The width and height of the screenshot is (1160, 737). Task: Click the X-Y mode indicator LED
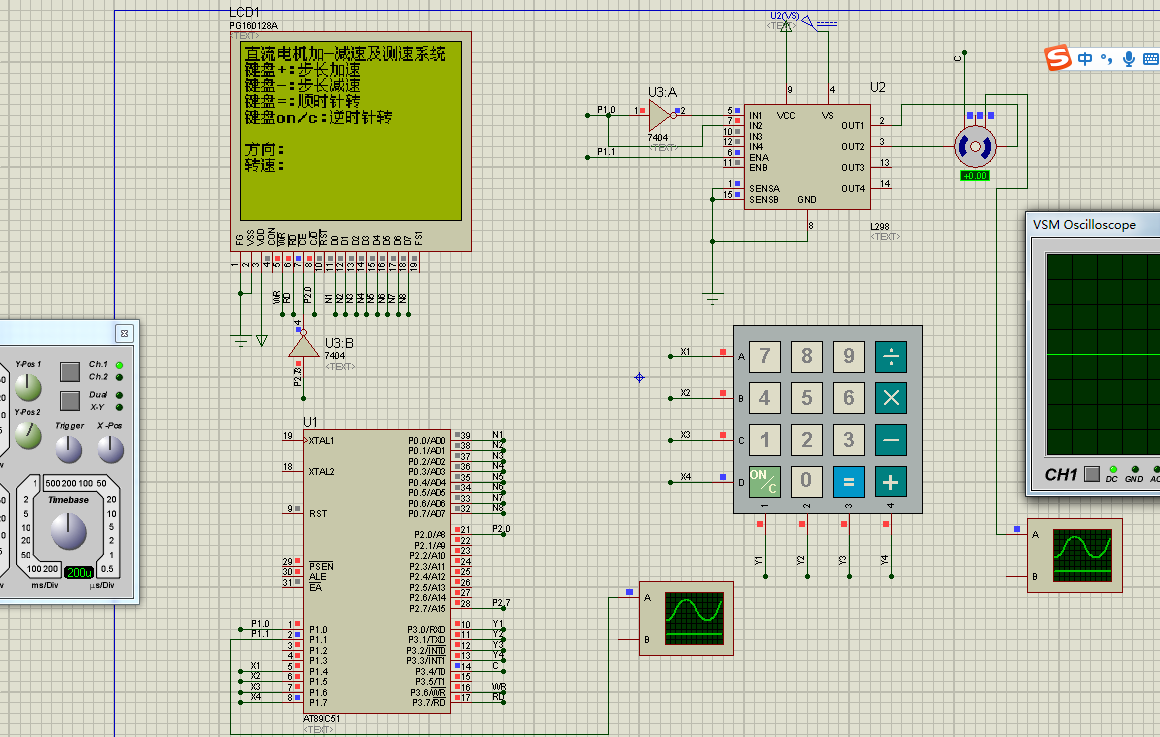119,407
